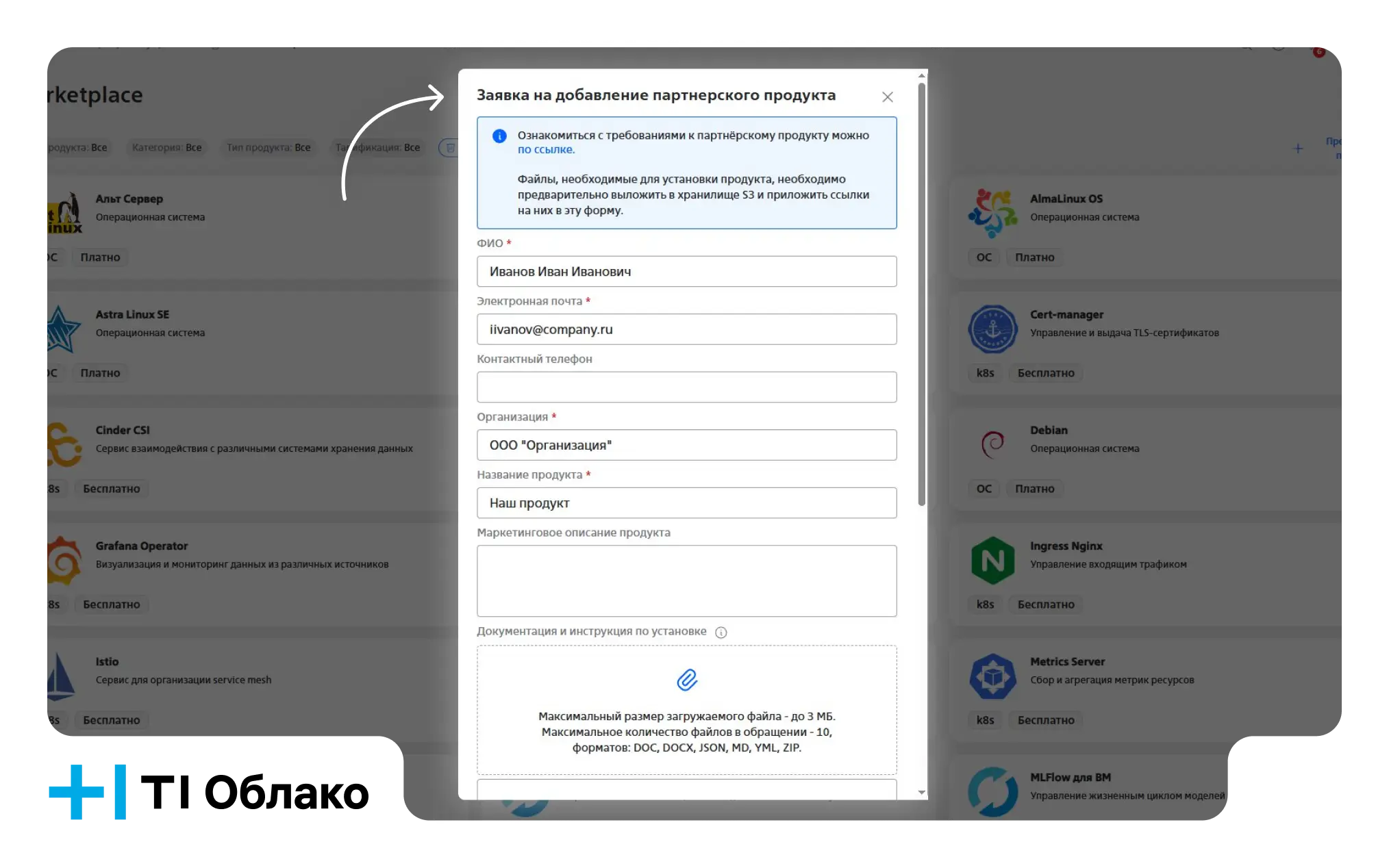The height and width of the screenshot is (868, 1389).
Task: Click the paperclip attach file icon
Action: click(x=687, y=680)
